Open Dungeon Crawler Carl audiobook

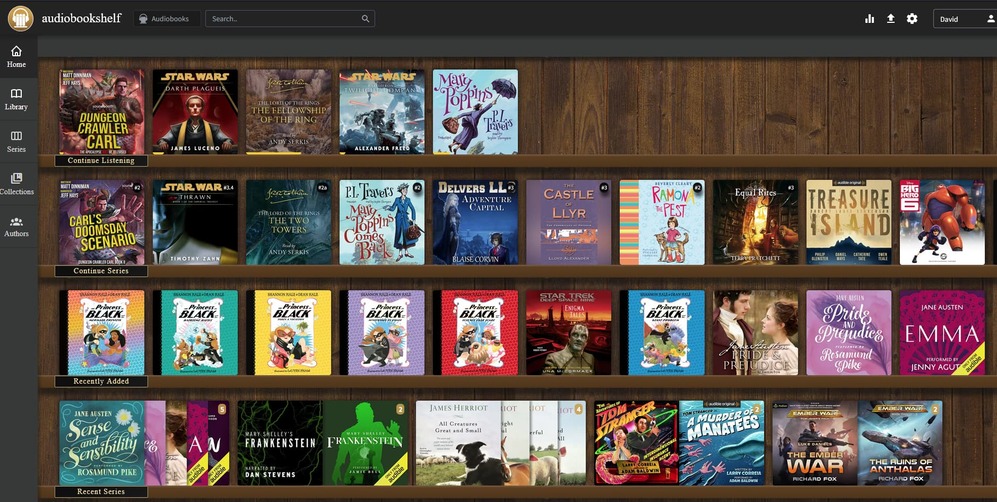tap(102, 112)
